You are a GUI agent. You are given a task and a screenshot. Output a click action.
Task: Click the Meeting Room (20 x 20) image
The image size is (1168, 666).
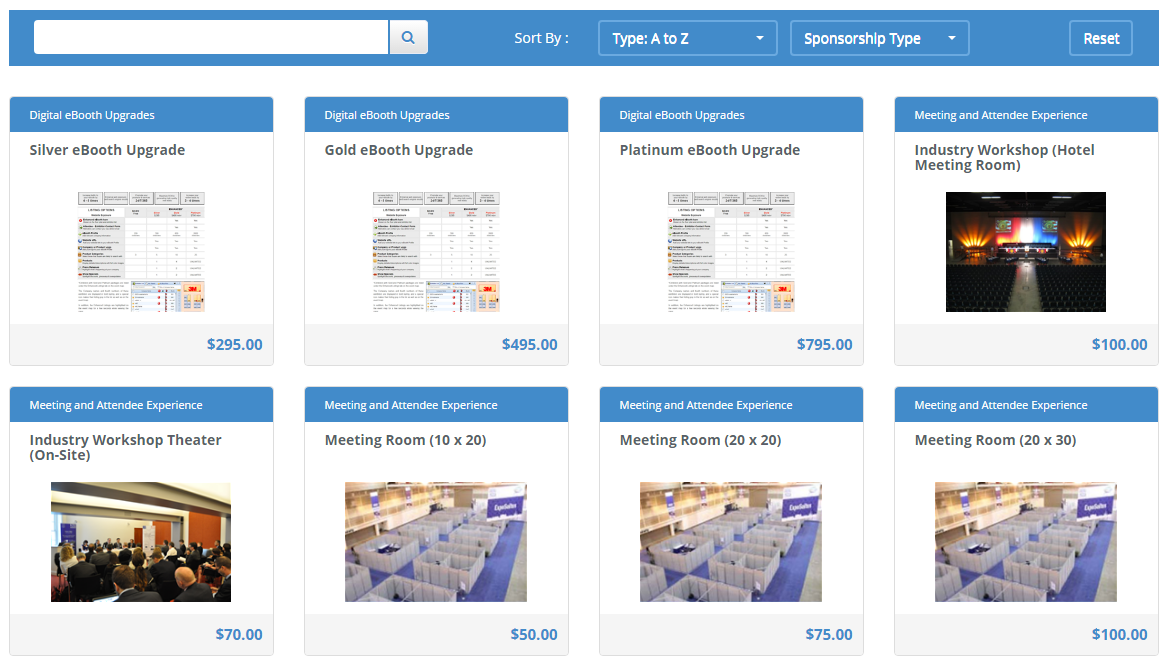[x=731, y=542]
